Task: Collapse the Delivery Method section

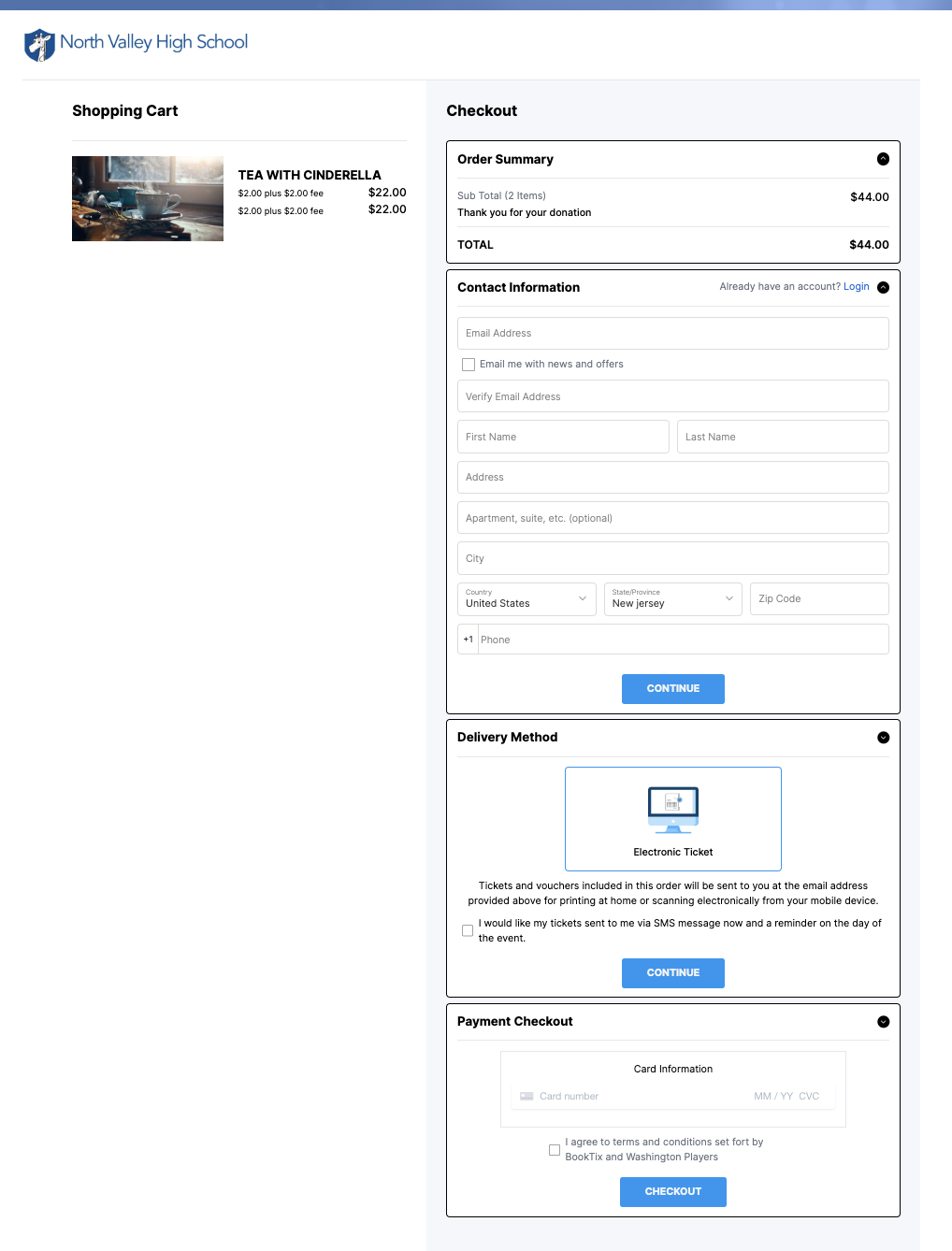Action: tap(883, 738)
